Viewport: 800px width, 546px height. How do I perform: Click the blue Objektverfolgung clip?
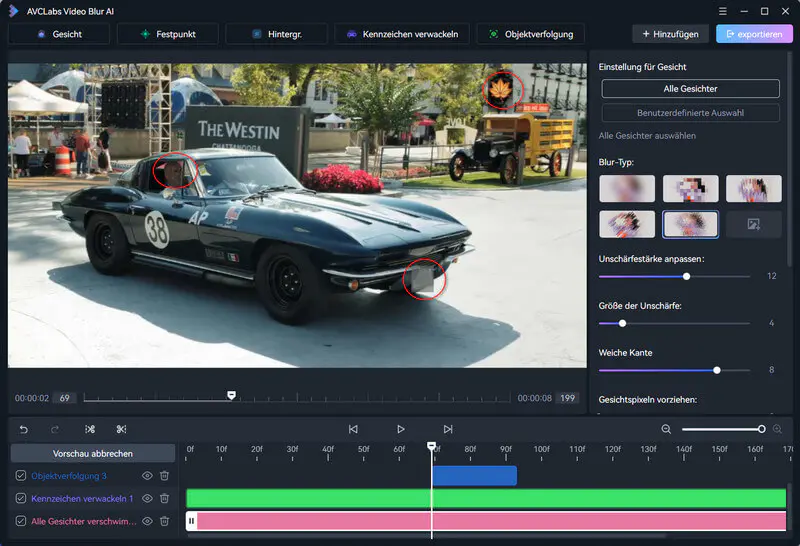click(474, 476)
